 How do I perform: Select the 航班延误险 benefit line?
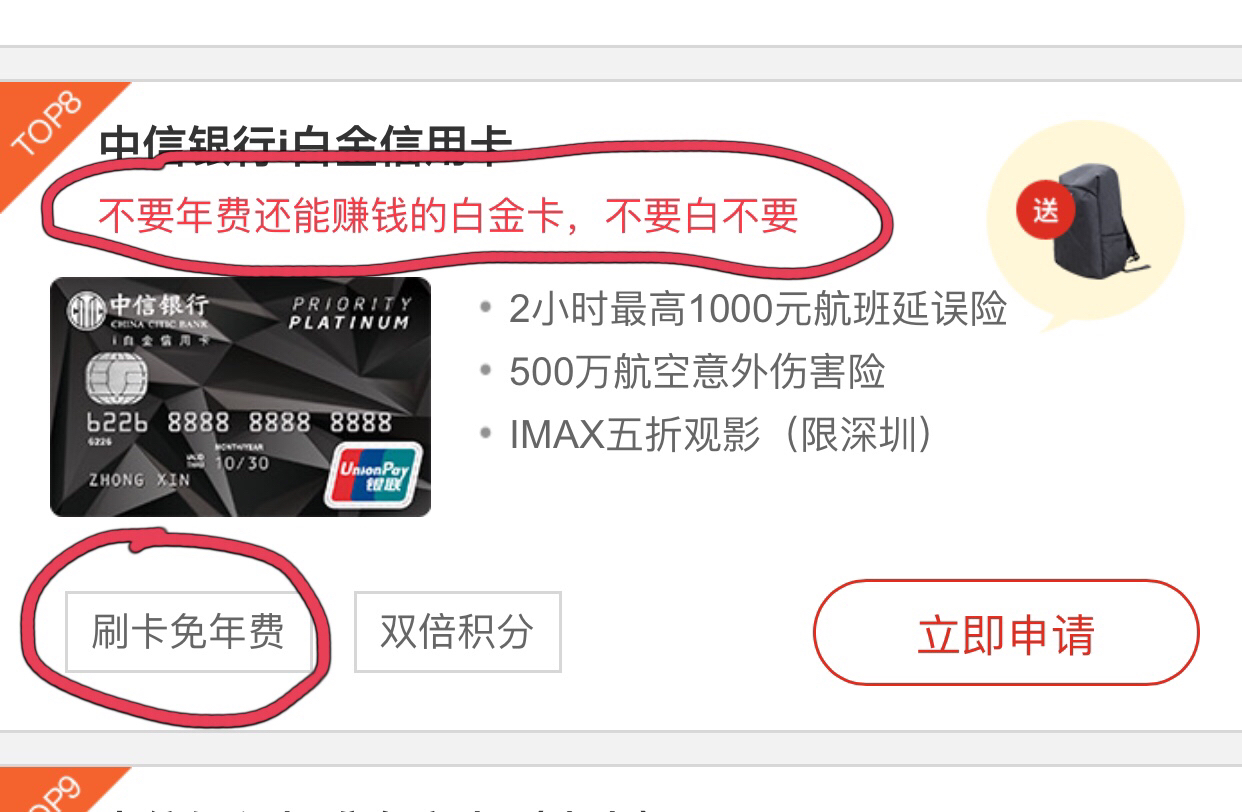[757, 310]
